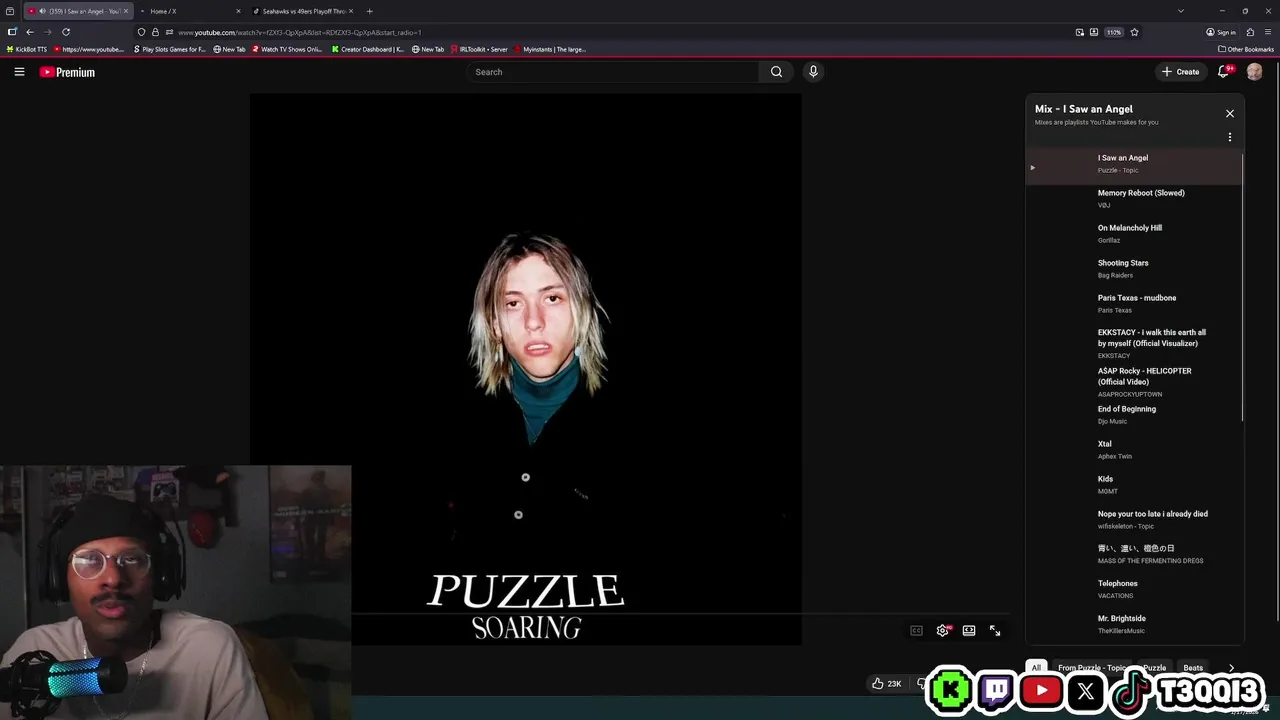The width and height of the screenshot is (1280, 720).
Task: Open the Watch TV Shows Online bookmark
Action: 287,49
